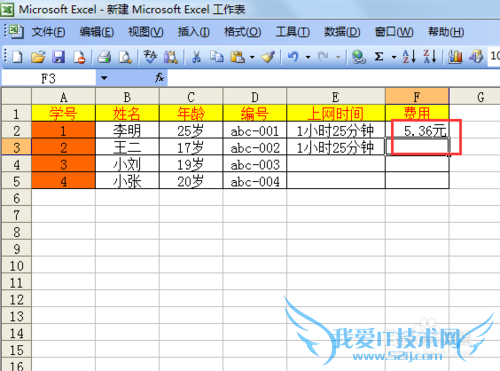Open the 工具(T) menu
500x371 pixels.
pyautogui.click(x=293, y=32)
